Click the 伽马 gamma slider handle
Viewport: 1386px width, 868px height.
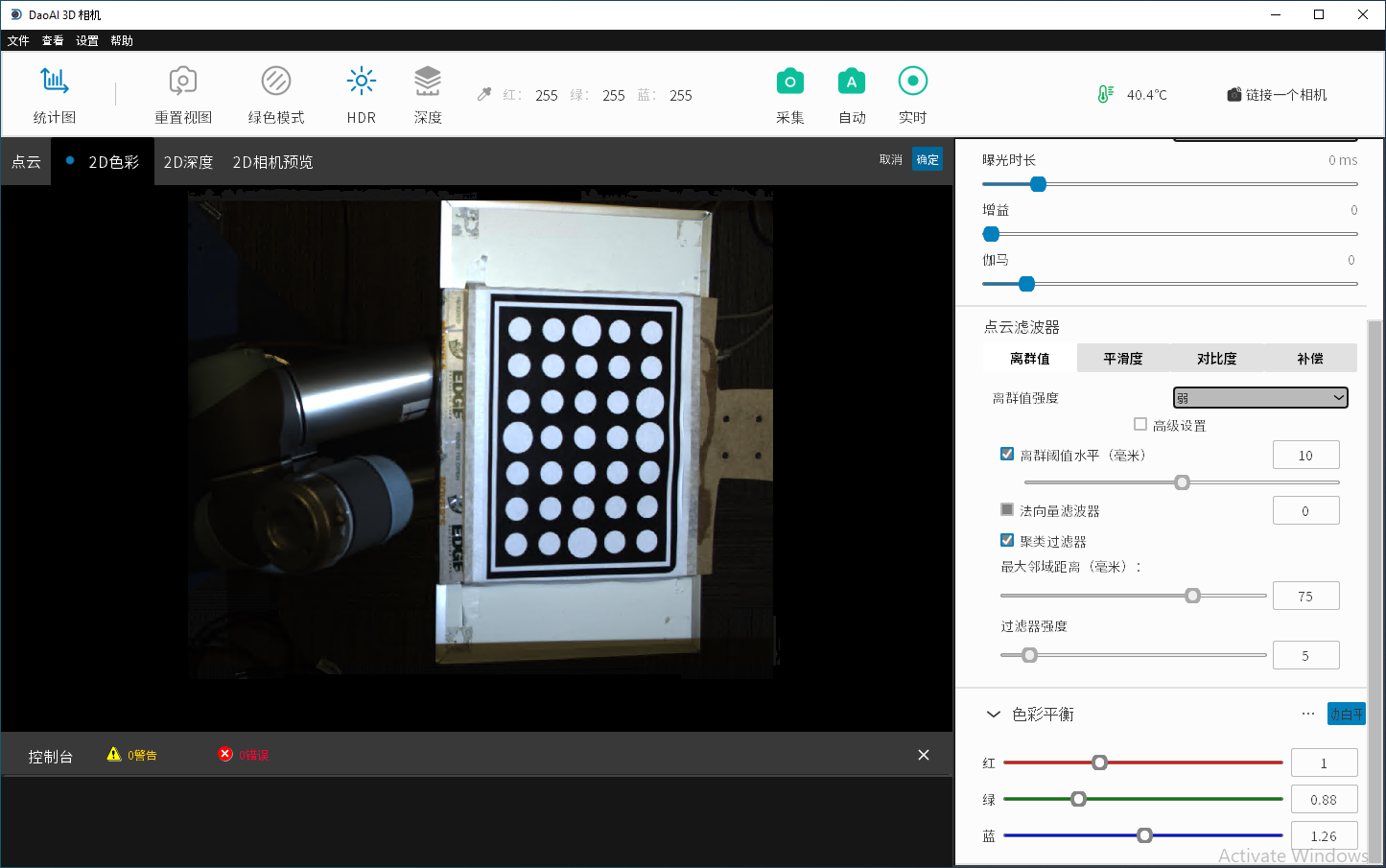(x=1026, y=284)
